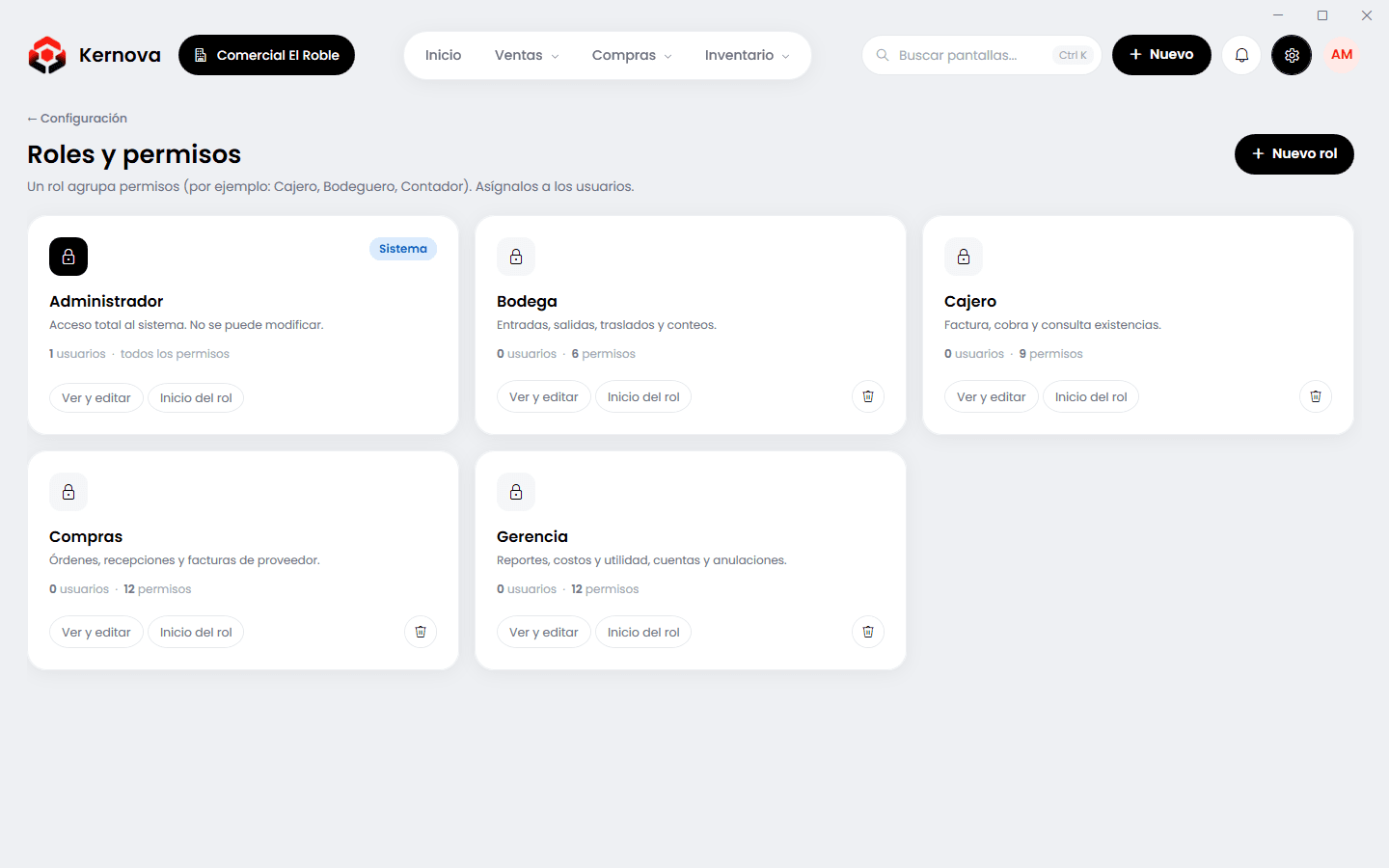Maximize the application window
Screen dimensions: 1389x868
tap(1322, 15)
